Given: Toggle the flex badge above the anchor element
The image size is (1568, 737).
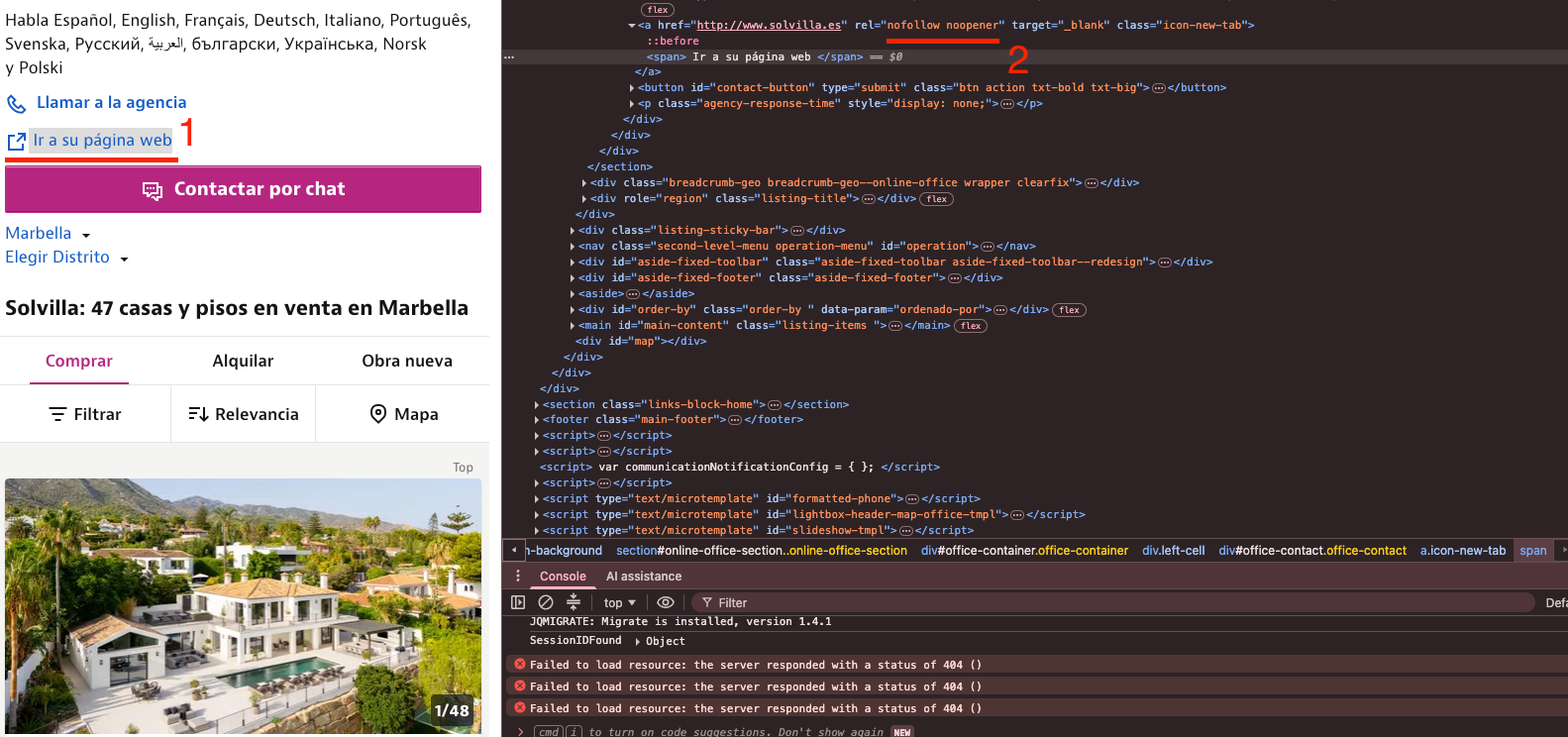Looking at the screenshot, I should coord(658,10).
